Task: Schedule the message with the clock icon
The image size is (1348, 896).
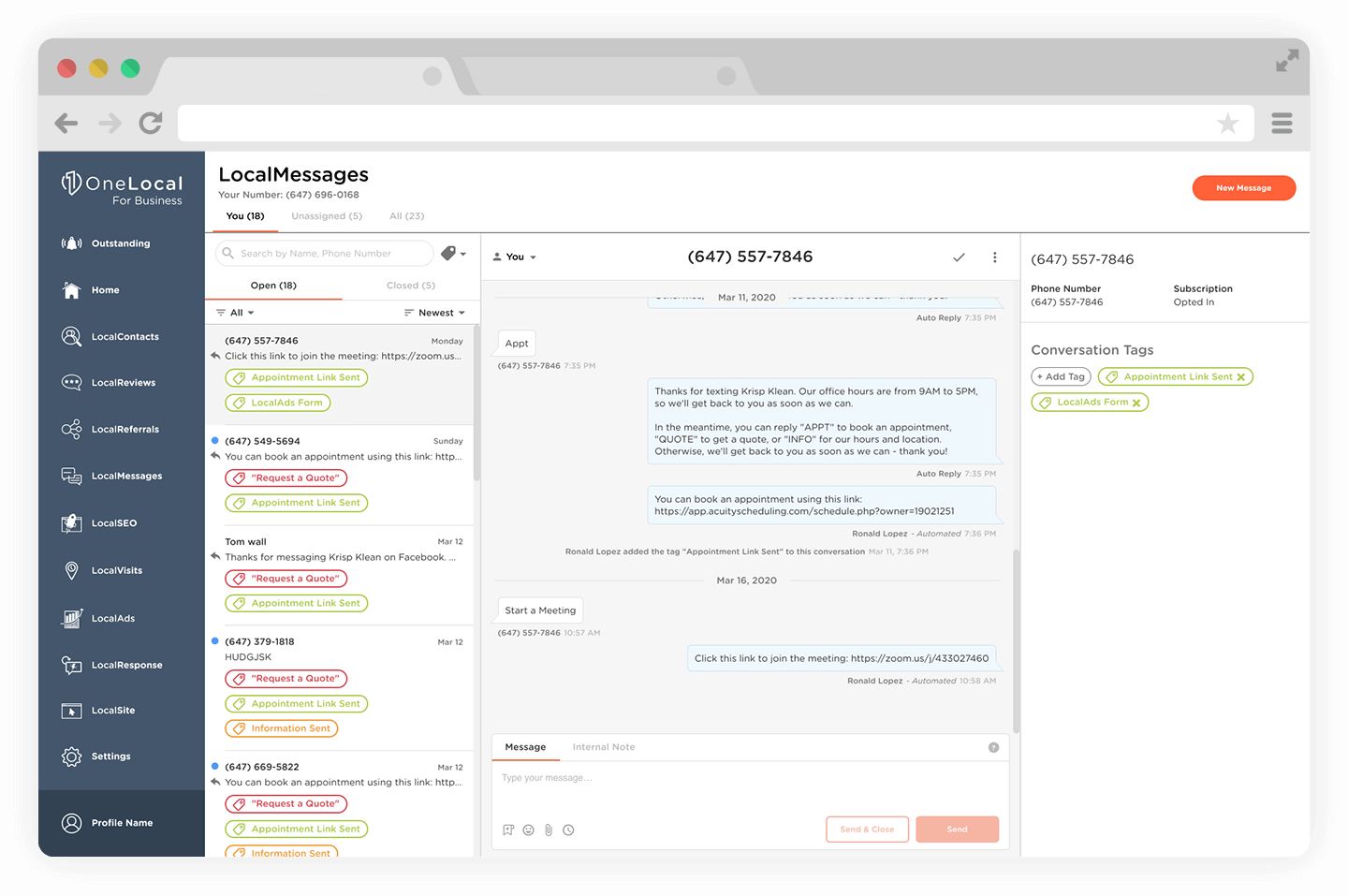Action: click(568, 830)
